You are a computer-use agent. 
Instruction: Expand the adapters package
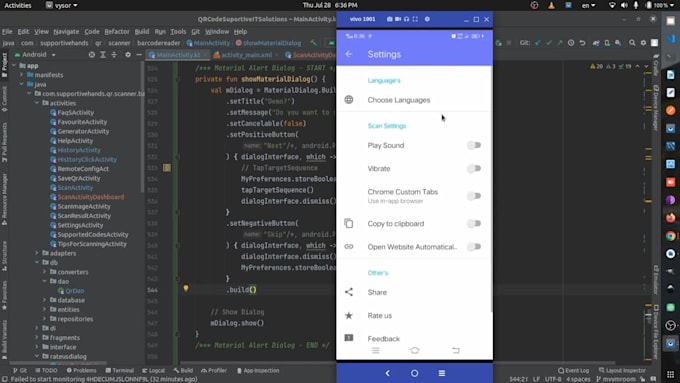click(x=37, y=253)
